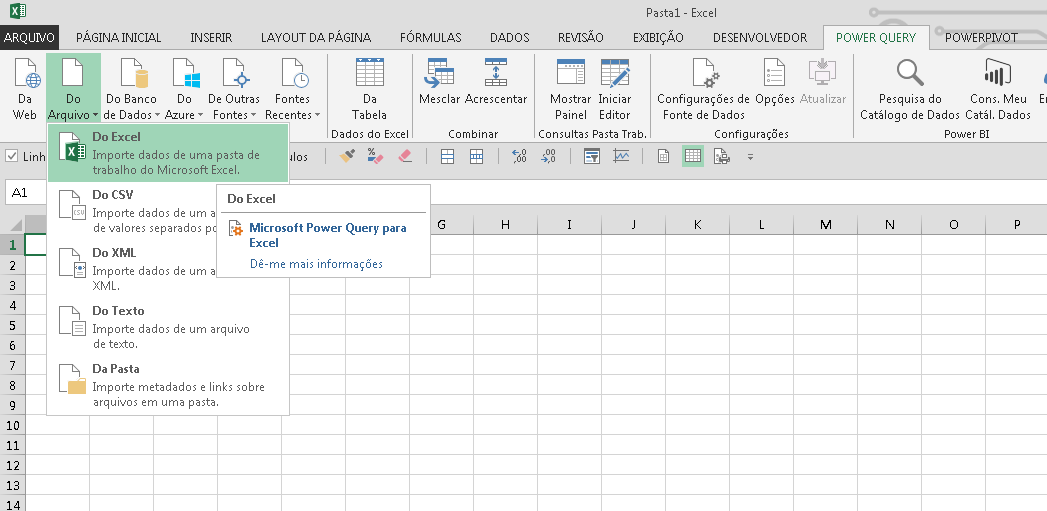Open the Do Arquivo dropdown button
Image resolution: width=1047 pixels, height=511 pixels.
pos(73,89)
